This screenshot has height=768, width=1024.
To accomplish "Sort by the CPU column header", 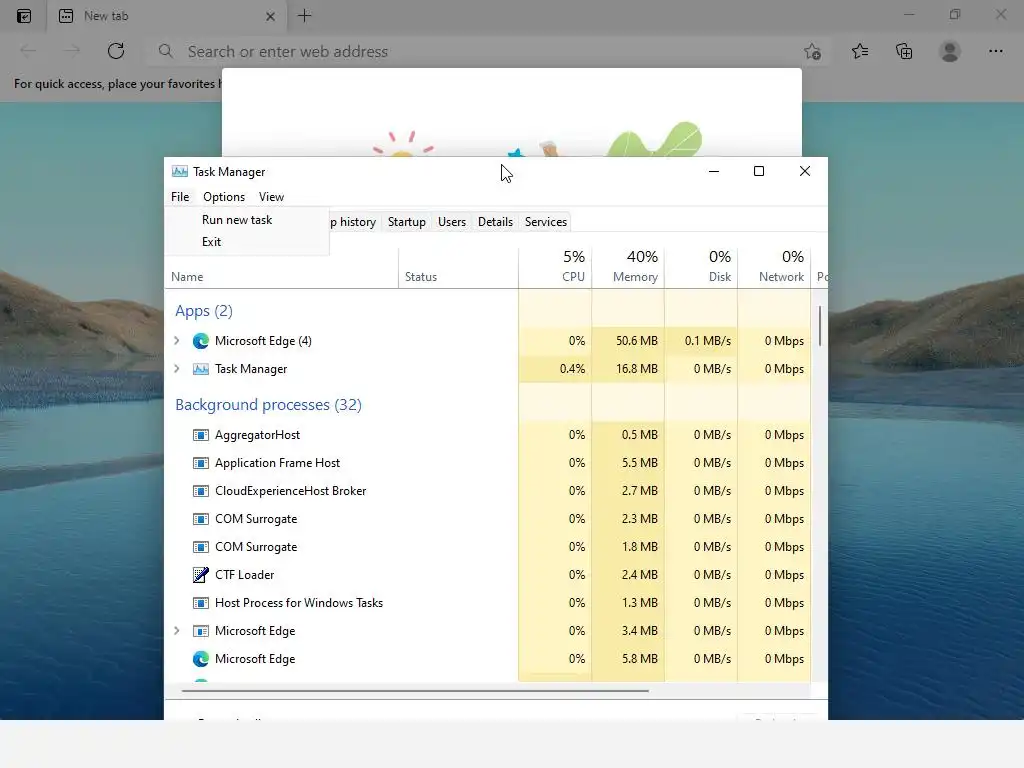I will pos(555,269).
